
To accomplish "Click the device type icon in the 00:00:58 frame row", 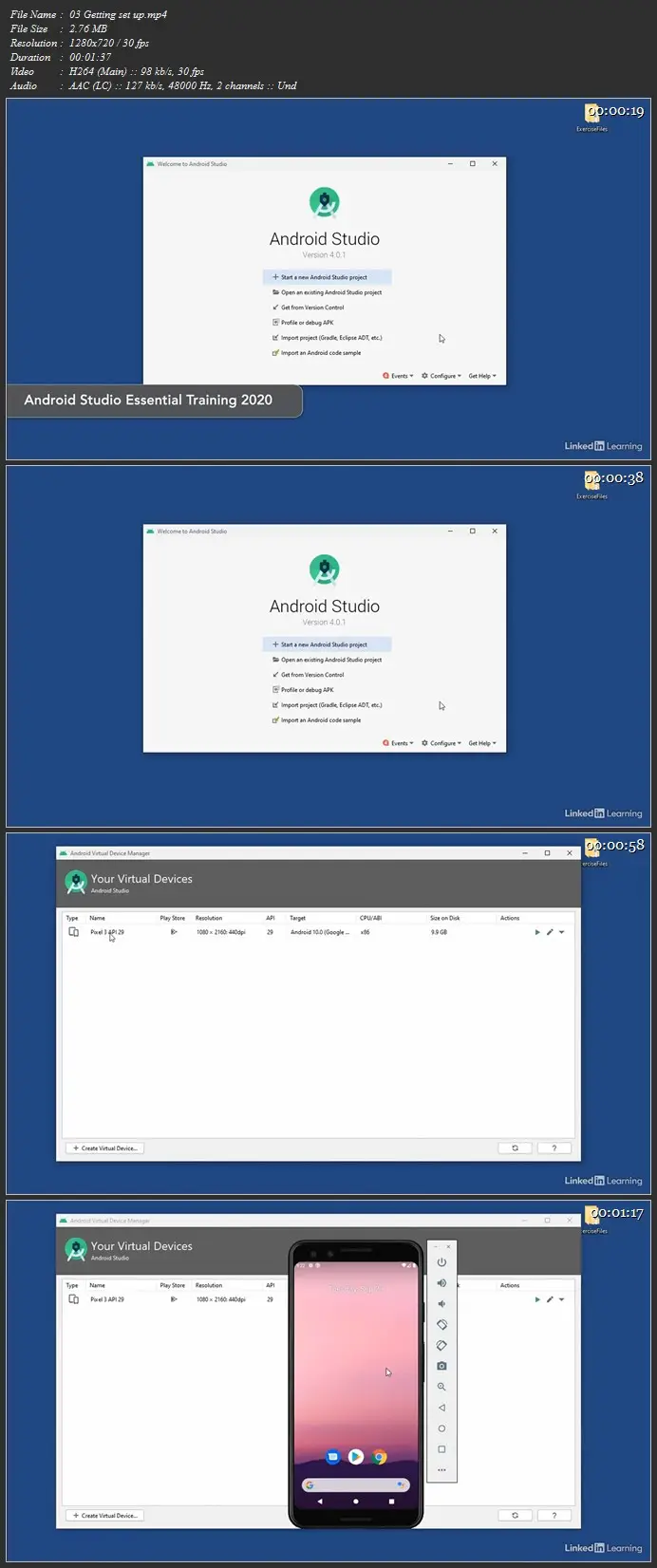I will point(73,932).
